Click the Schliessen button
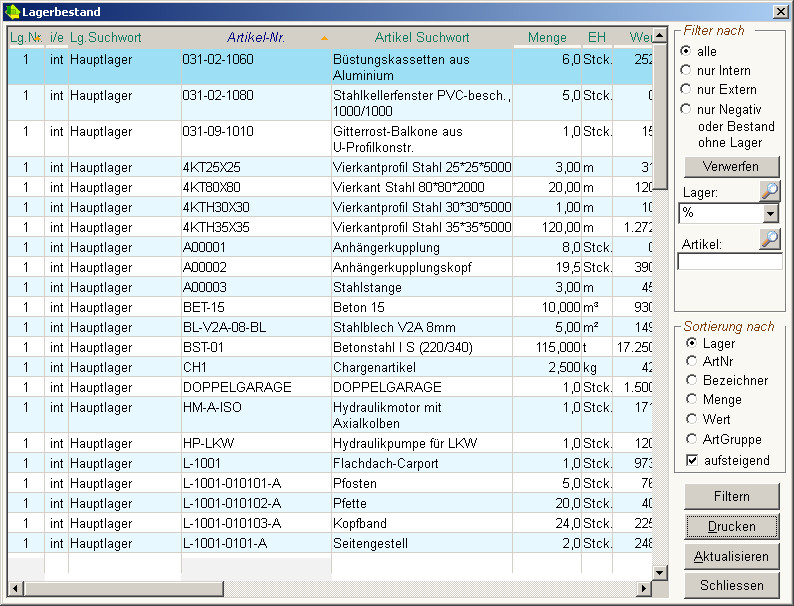 click(x=731, y=585)
